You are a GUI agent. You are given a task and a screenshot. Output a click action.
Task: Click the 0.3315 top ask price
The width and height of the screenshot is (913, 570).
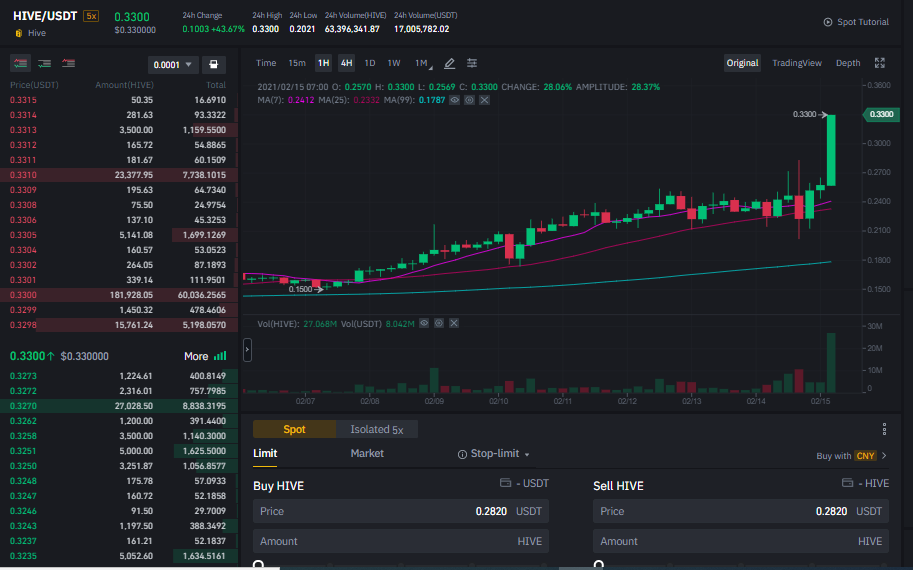23,100
